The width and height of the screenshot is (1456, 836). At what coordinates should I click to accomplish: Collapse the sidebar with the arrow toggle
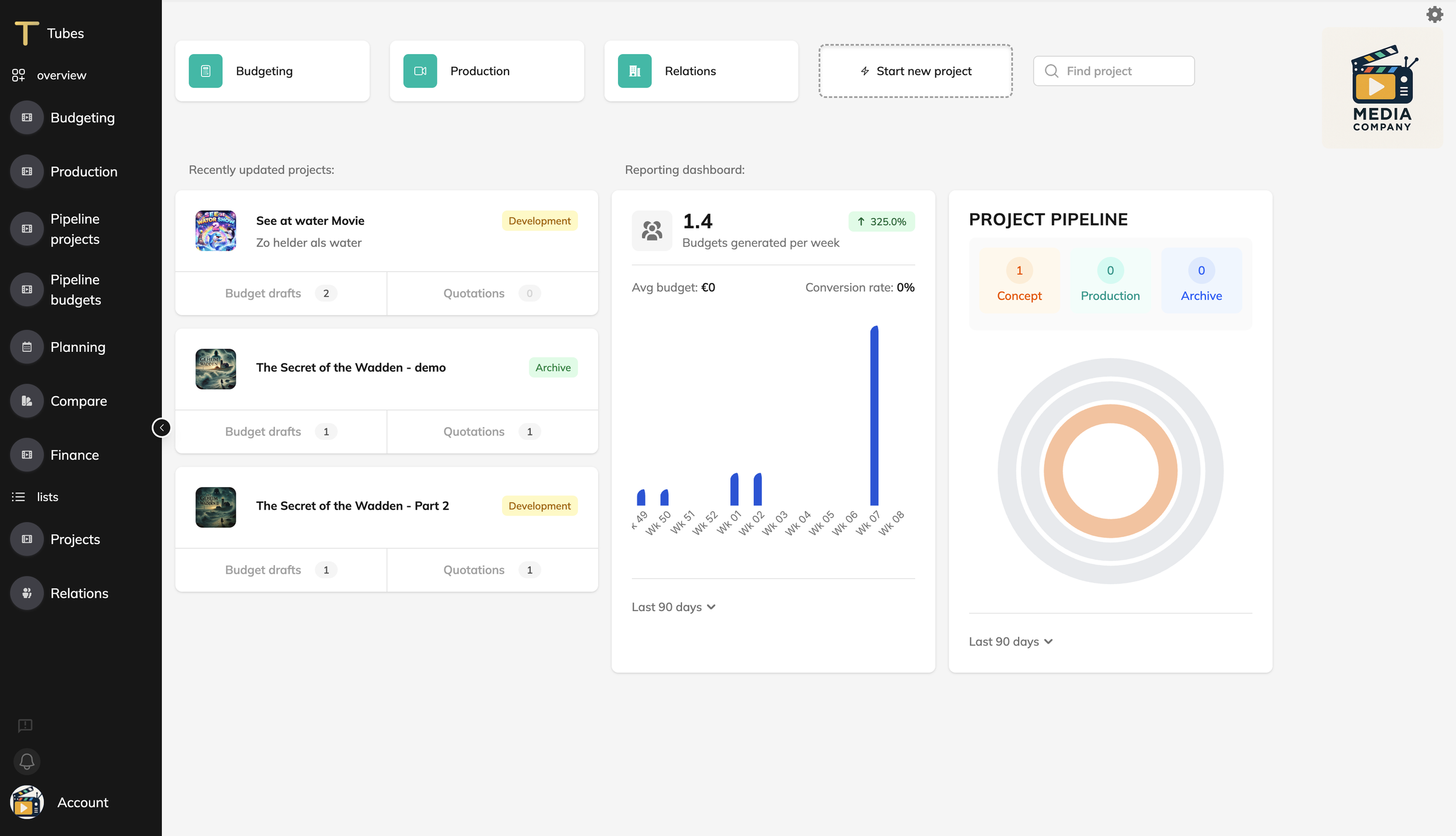pyautogui.click(x=161, y=428)
